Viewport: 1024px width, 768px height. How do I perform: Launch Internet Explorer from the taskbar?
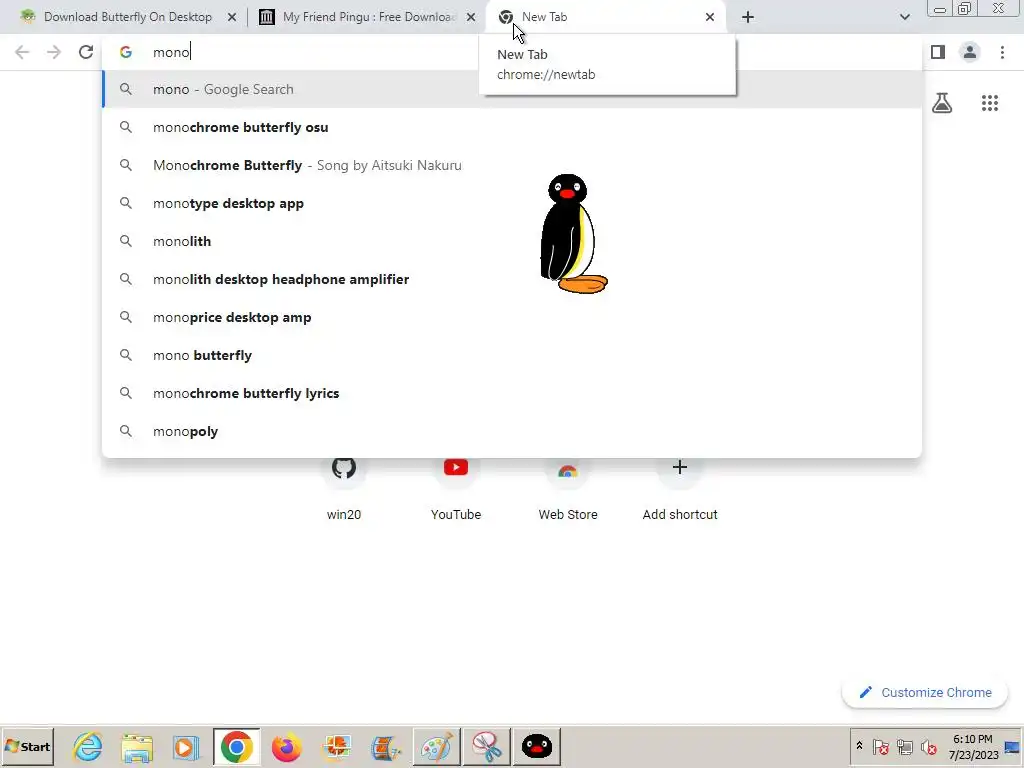click(x=88, y=746)
